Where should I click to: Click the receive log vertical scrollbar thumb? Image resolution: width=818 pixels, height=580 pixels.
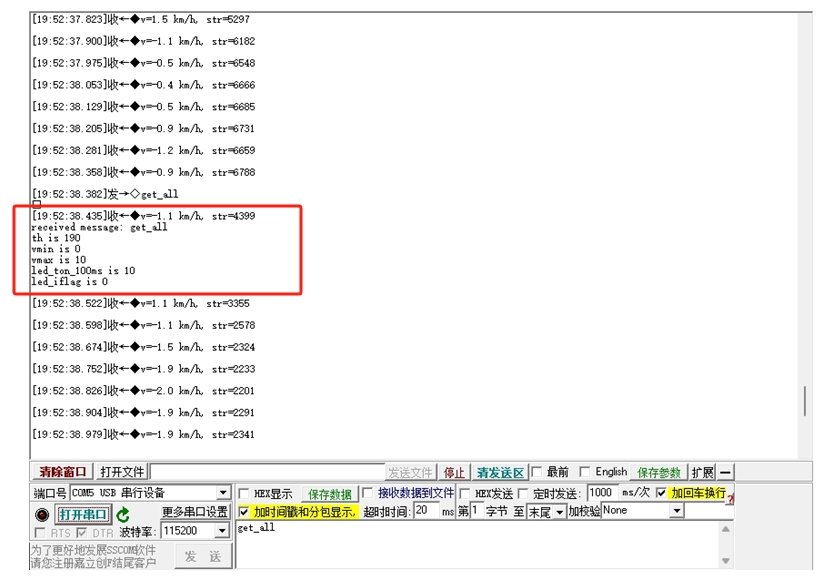805,401
